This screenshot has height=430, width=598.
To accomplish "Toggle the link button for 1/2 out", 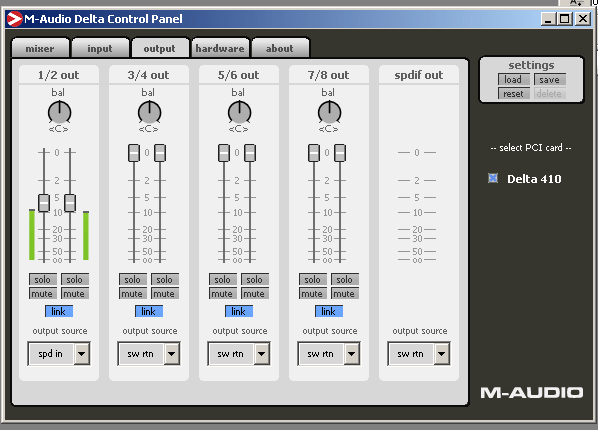I will click(x=59, y=311).
